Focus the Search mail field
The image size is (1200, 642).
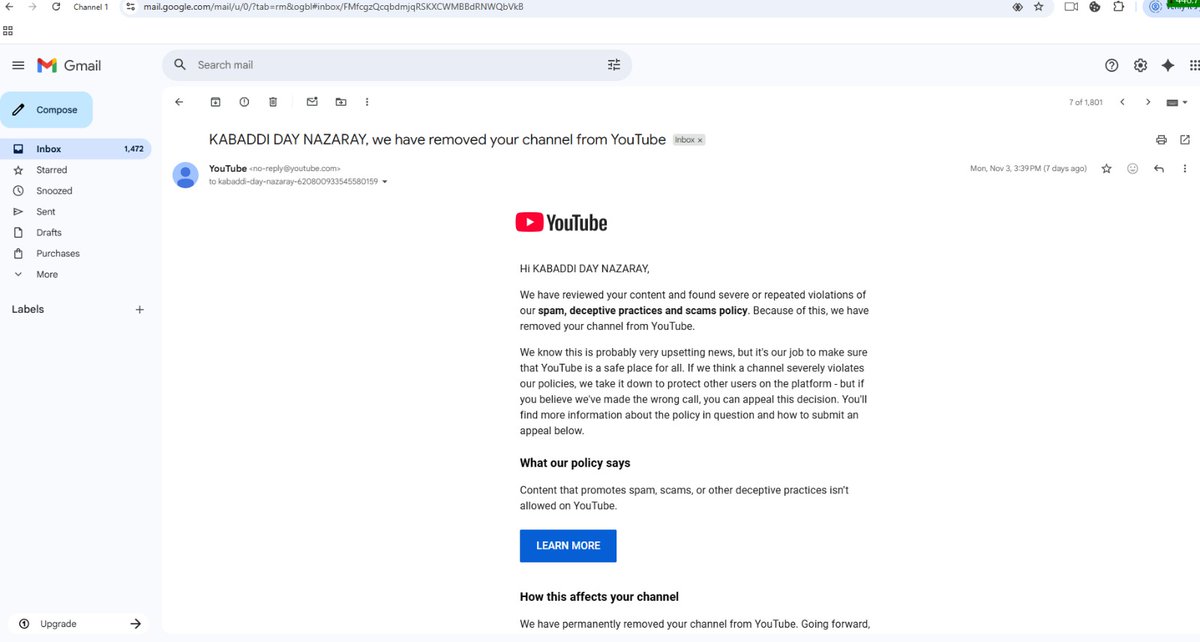point(397,65)
